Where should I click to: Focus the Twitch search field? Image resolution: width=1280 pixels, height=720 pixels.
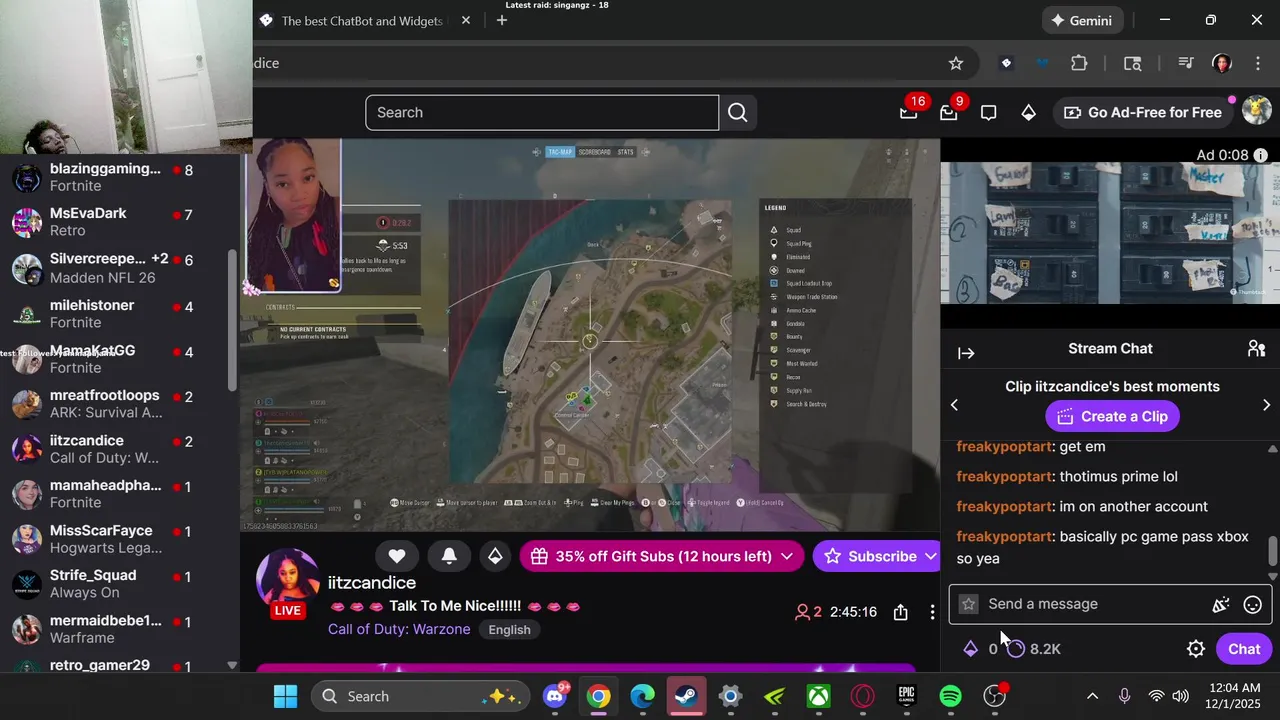(x=542, y=112)
